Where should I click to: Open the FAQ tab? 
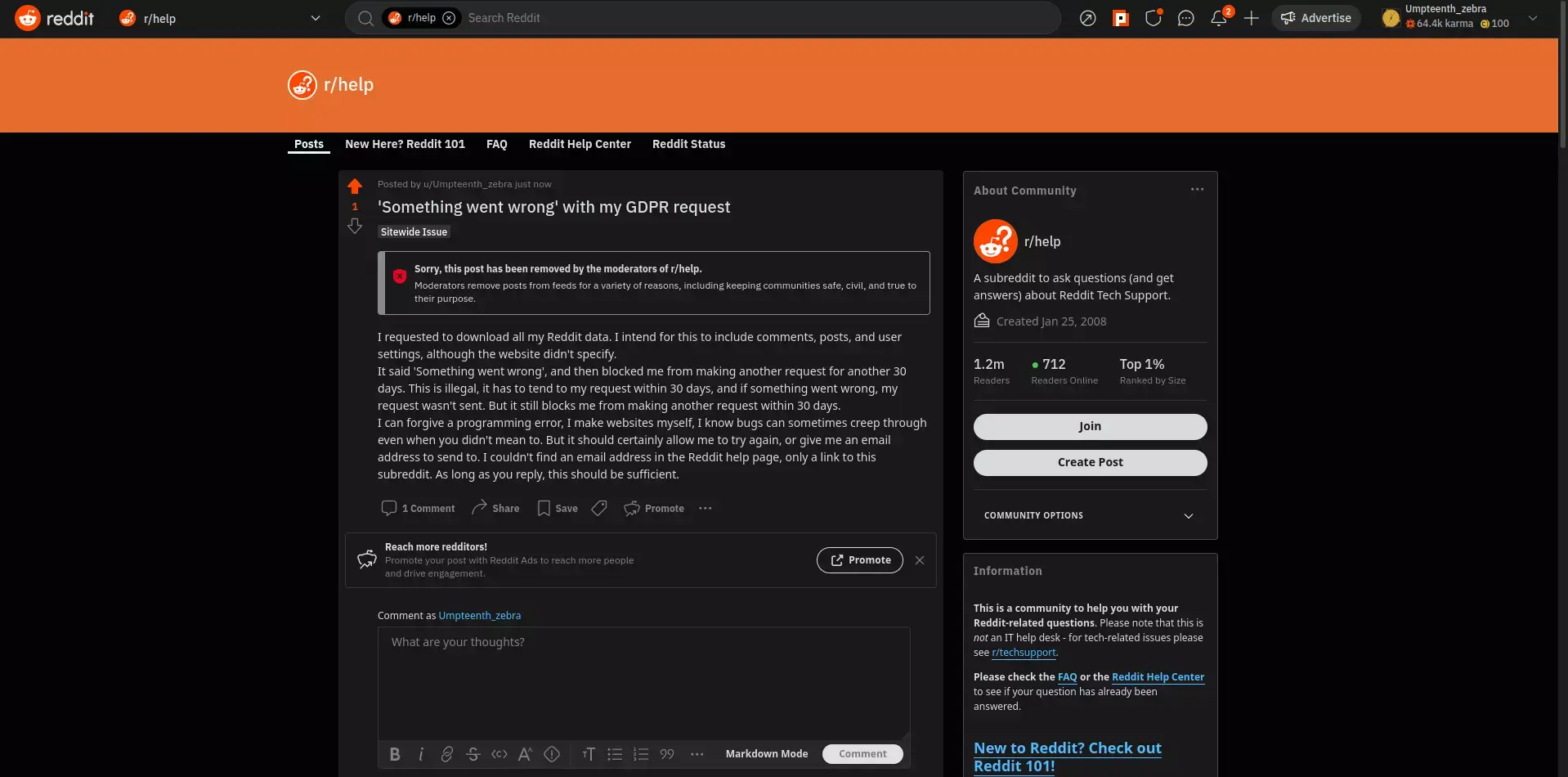(x=497, y=144)
